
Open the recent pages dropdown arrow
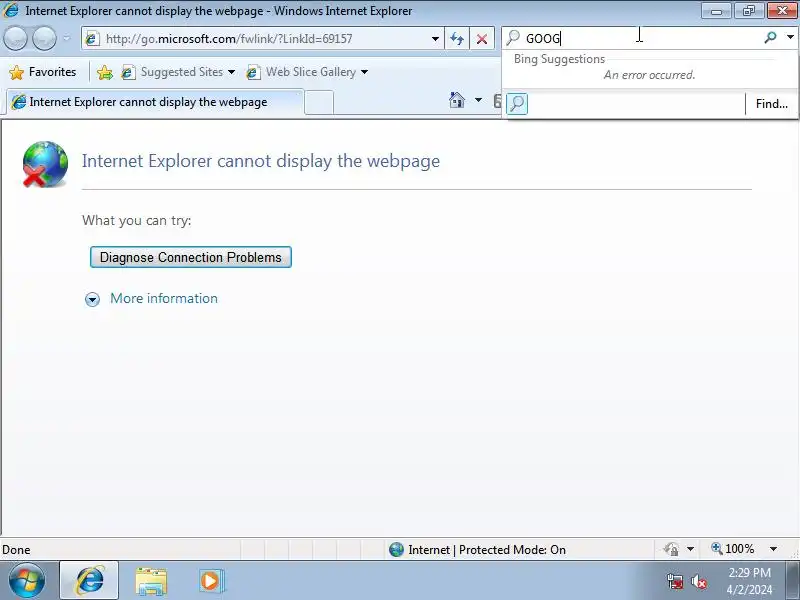66,38
